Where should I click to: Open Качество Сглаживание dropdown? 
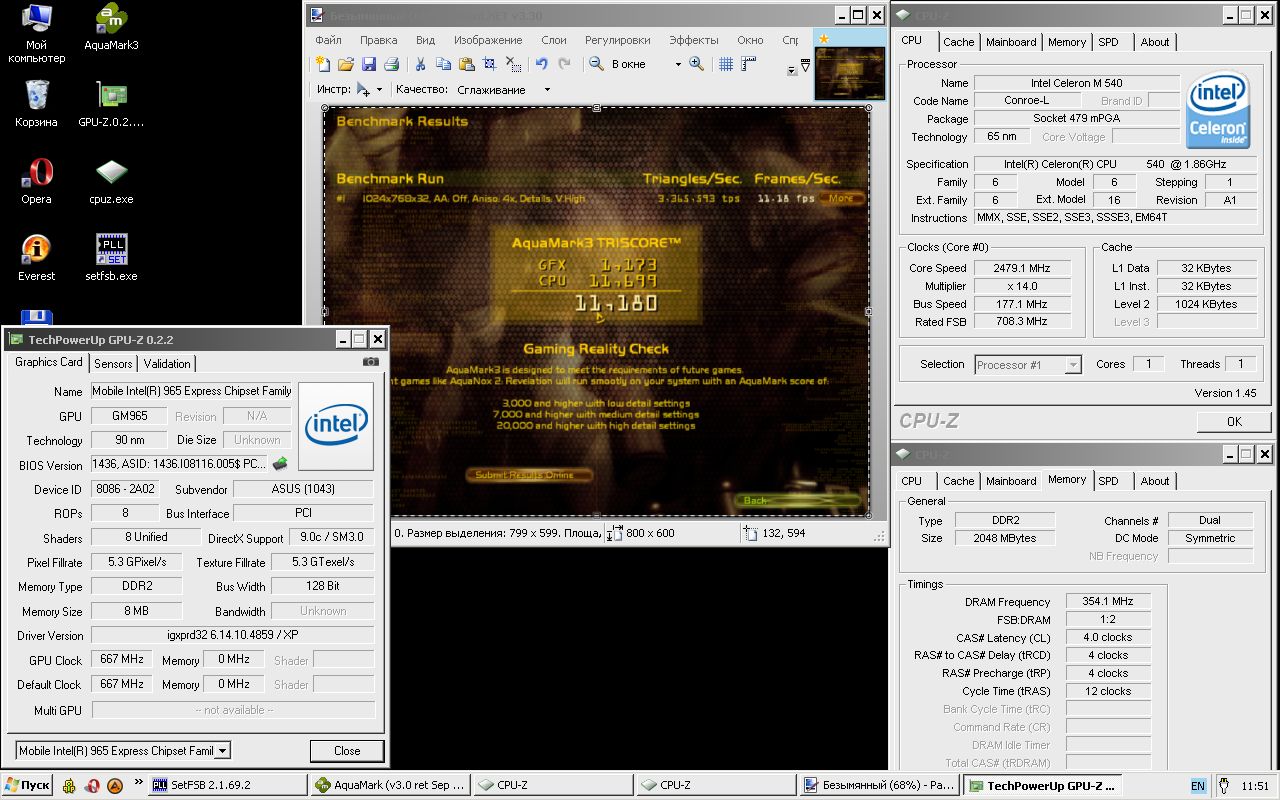click(x=547, y=90)
